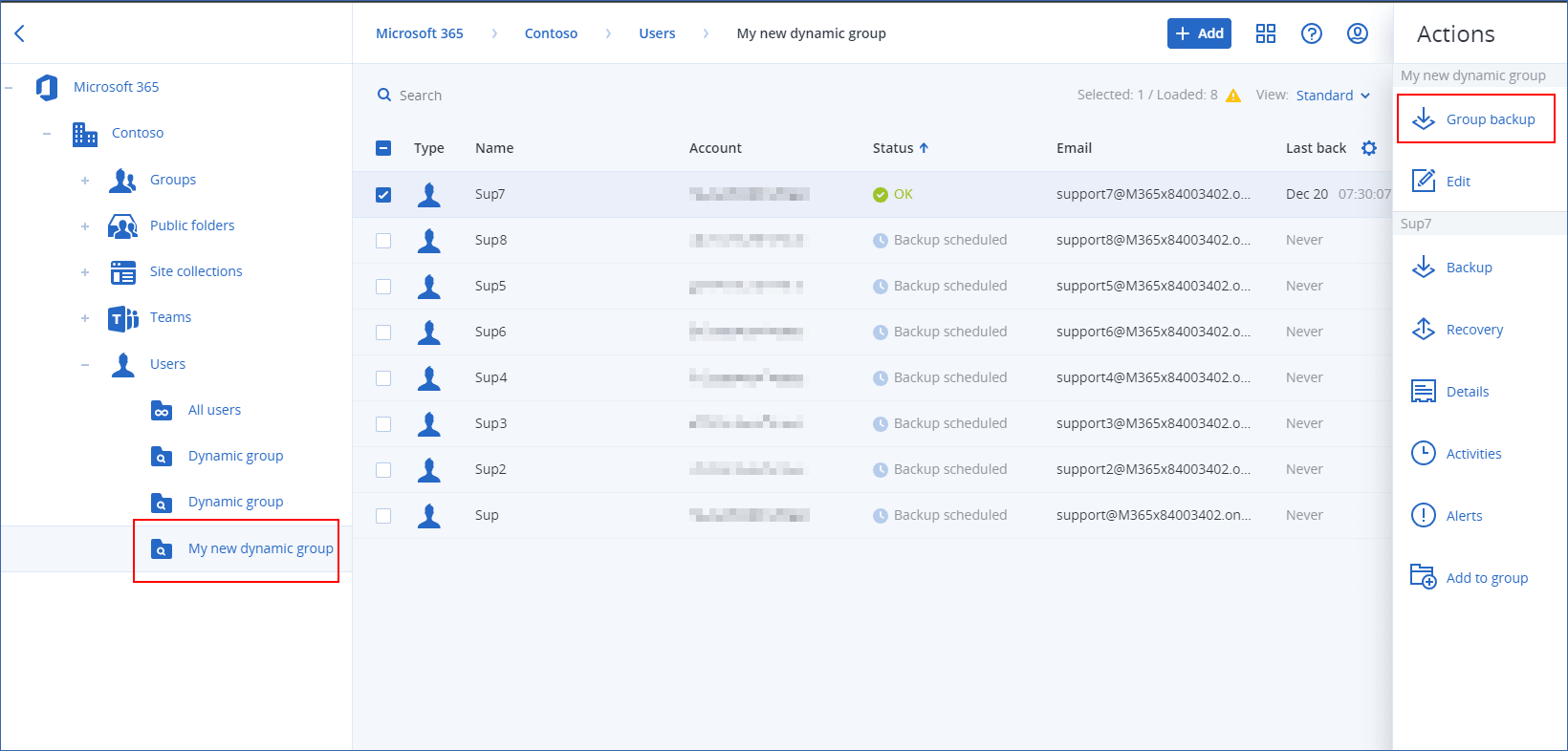Navigate to Contoso breadcrumb
1568x751 pixels.
click(551, 33)
